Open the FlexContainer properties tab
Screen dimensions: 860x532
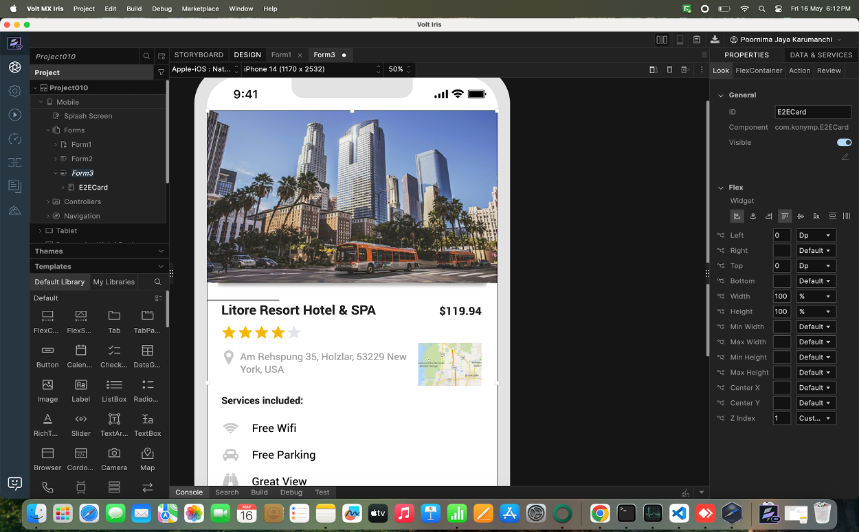coord(759,71)
